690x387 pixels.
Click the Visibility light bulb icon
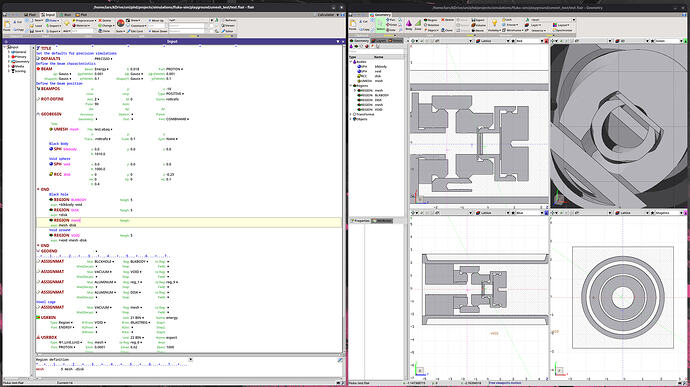(494, 23)
